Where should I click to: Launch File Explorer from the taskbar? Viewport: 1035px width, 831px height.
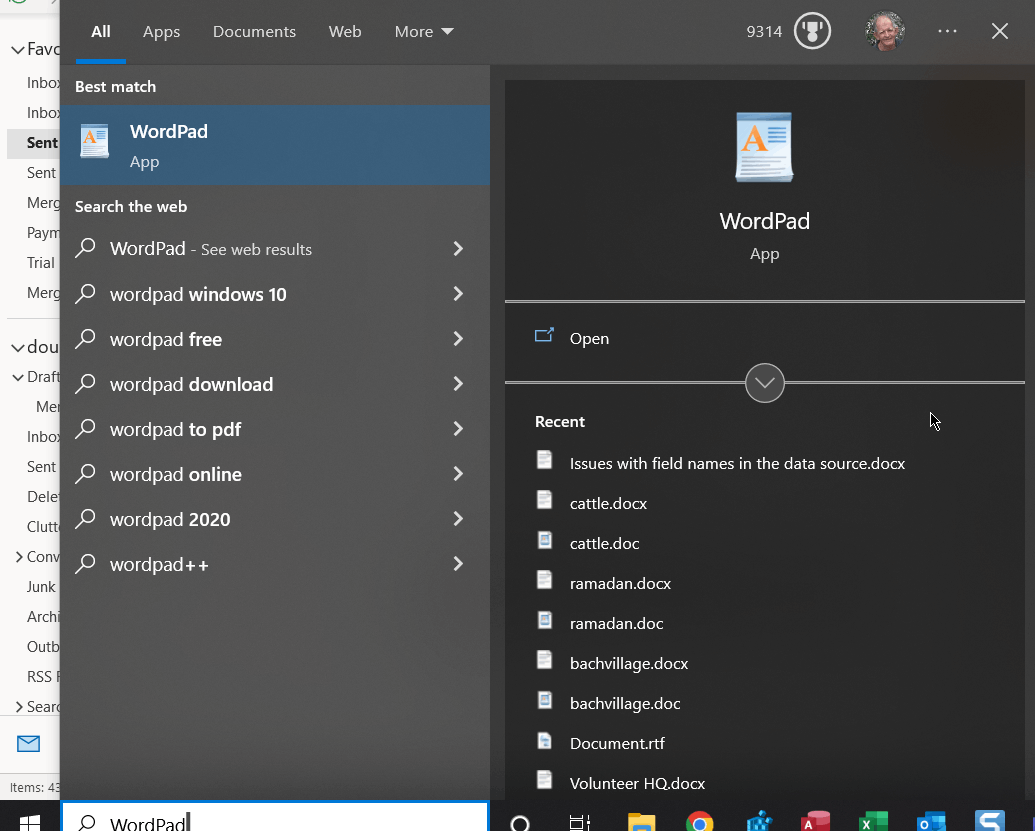641,822
